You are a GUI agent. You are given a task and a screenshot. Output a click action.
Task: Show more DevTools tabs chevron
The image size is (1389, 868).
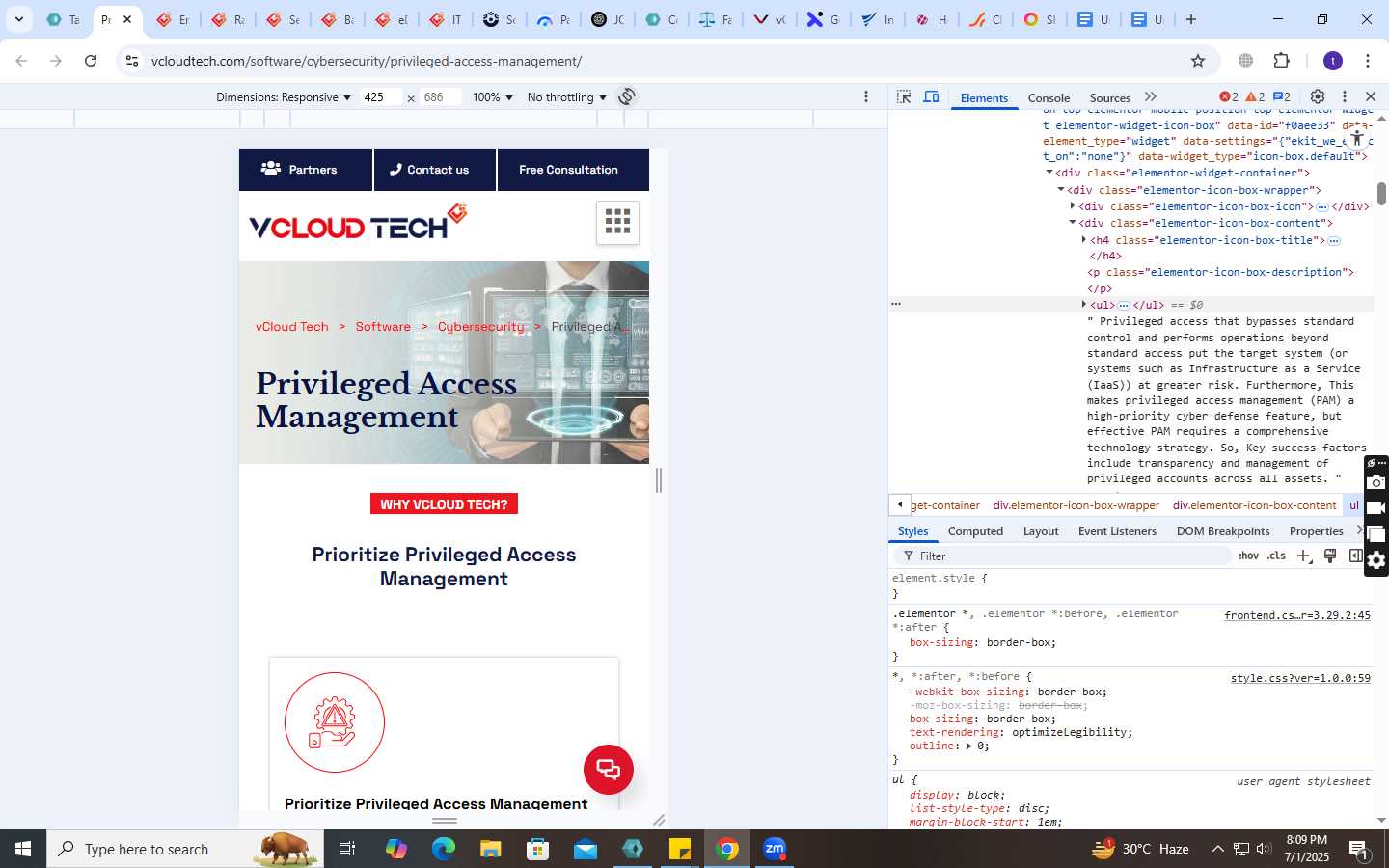point(1151,96)
